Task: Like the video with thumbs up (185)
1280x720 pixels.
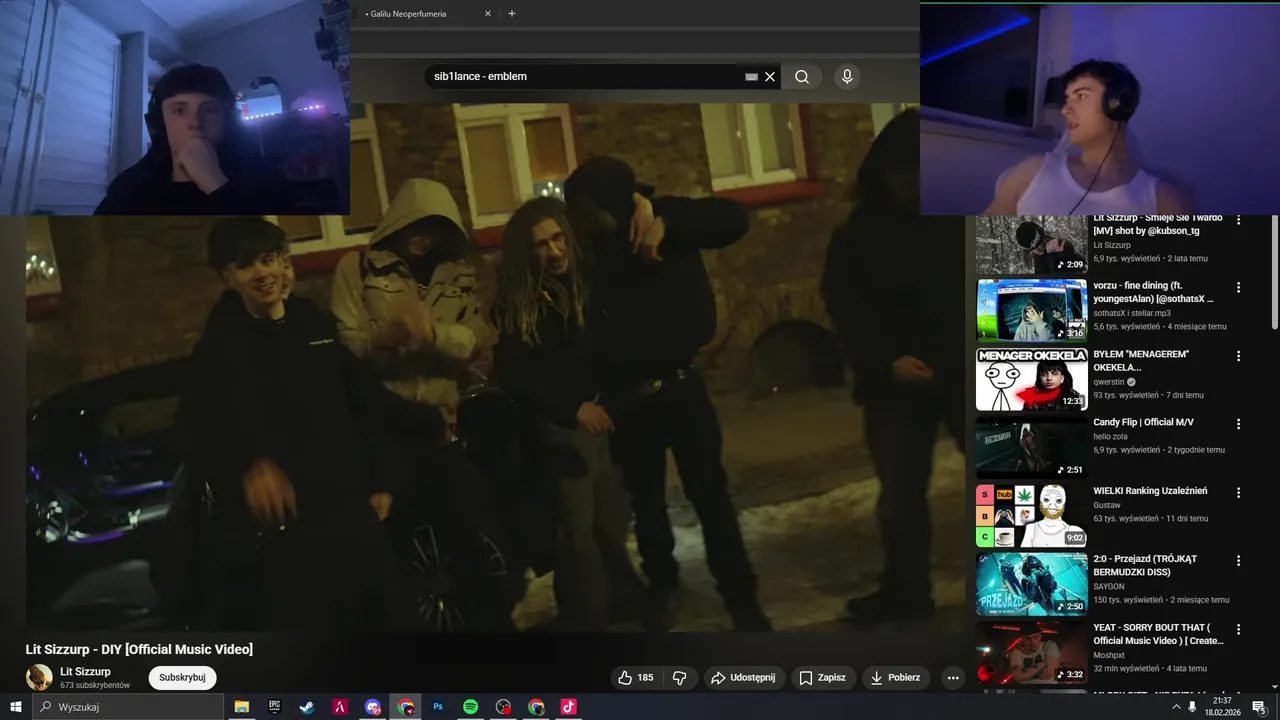Action: [635, 678]
